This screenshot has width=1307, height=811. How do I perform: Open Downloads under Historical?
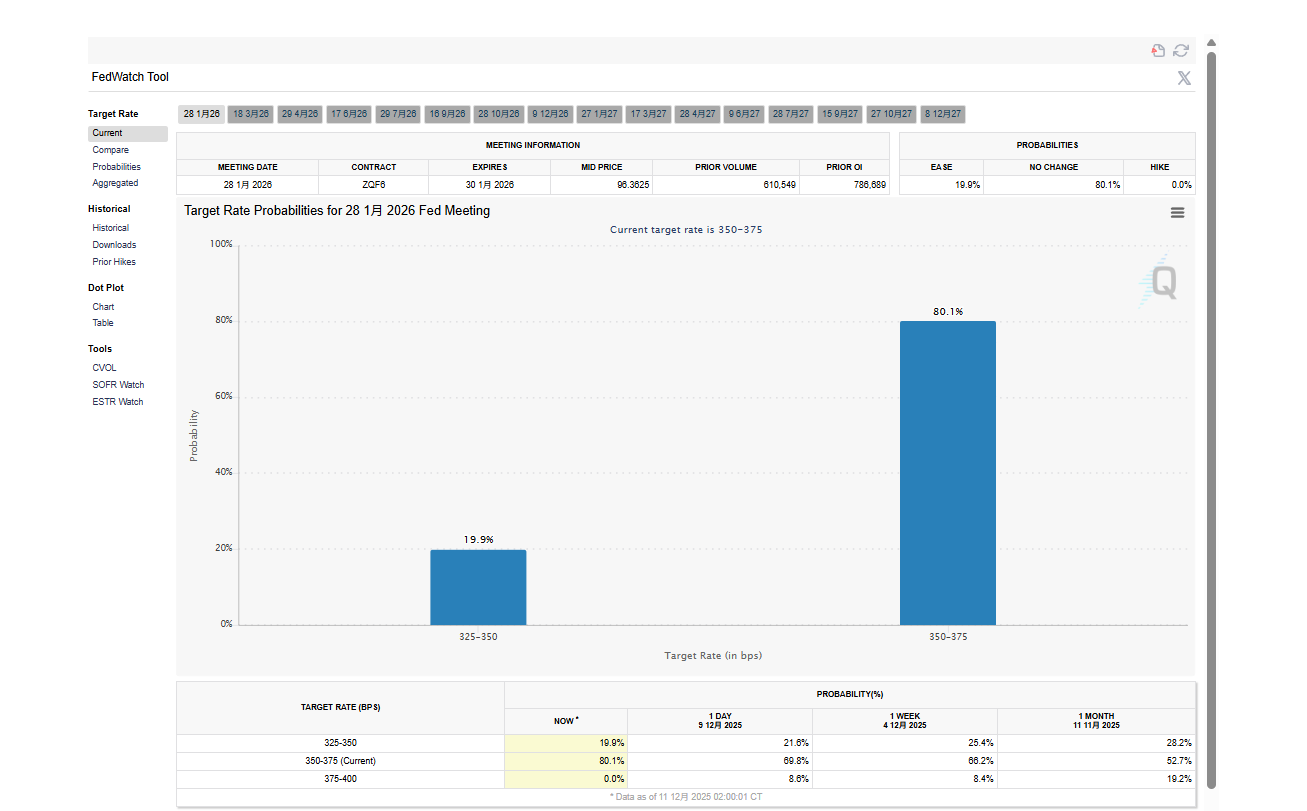coord(114,245)
